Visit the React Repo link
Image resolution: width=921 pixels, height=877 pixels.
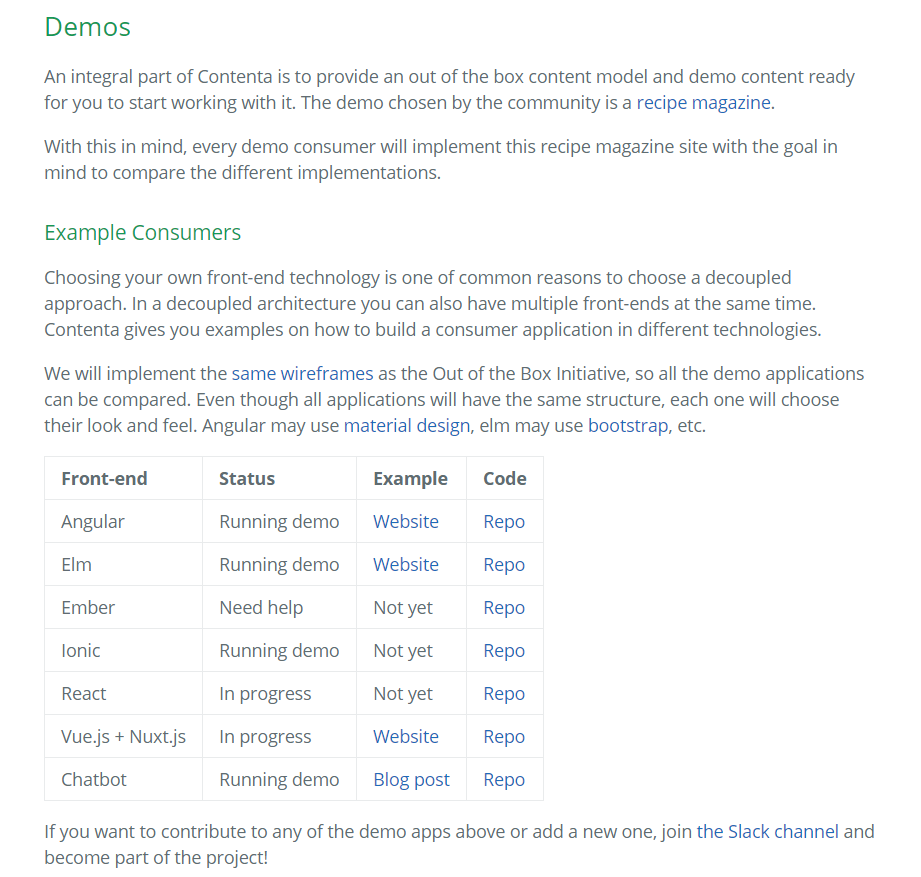(504, 693)
